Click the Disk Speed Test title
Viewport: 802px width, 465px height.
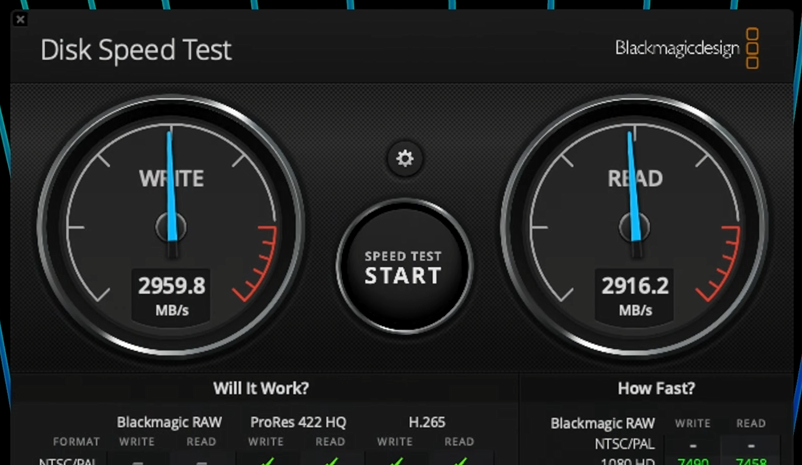pos(136,50)
